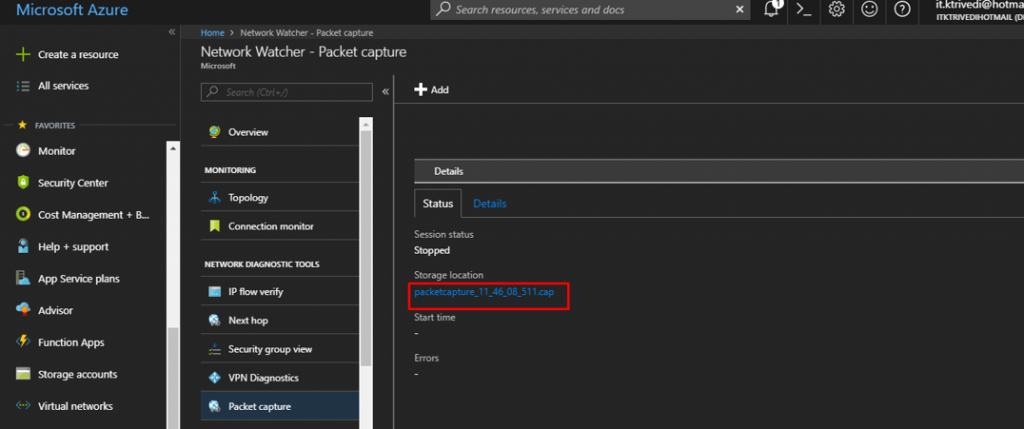Open the portal settings gear icon
This screenshot has width=1024, height=429.
(837, 9)
